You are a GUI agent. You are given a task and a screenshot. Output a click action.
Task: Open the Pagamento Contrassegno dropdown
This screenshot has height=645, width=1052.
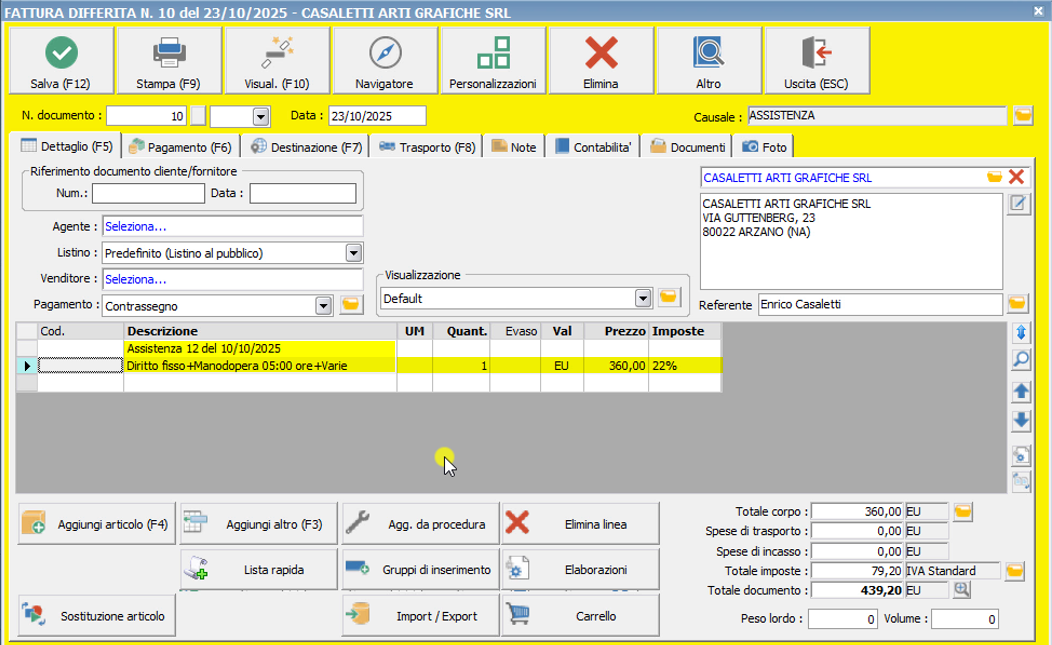click(x=323, y=306)
